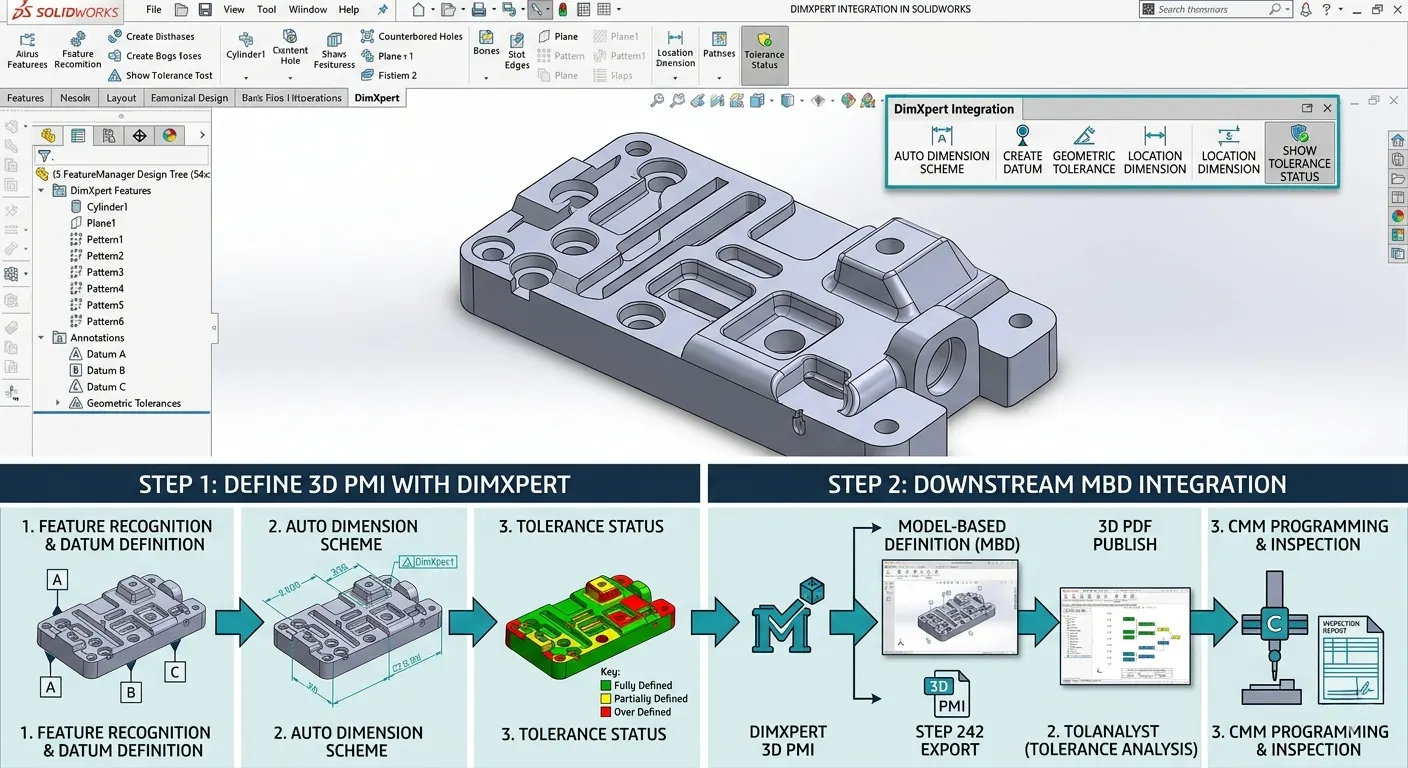Collapse the Annotations tree node
Screen dimensions: 1408x768
(41, 338)
